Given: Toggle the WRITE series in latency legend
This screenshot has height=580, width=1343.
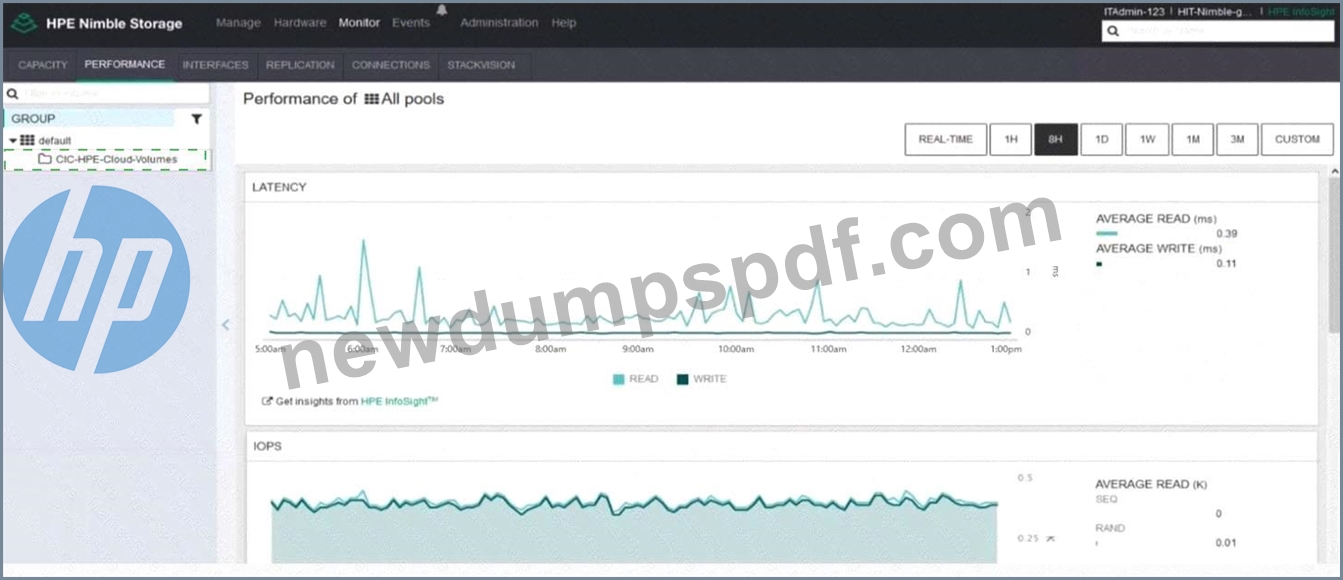Looking at the screenshot, I should [702, 379].
